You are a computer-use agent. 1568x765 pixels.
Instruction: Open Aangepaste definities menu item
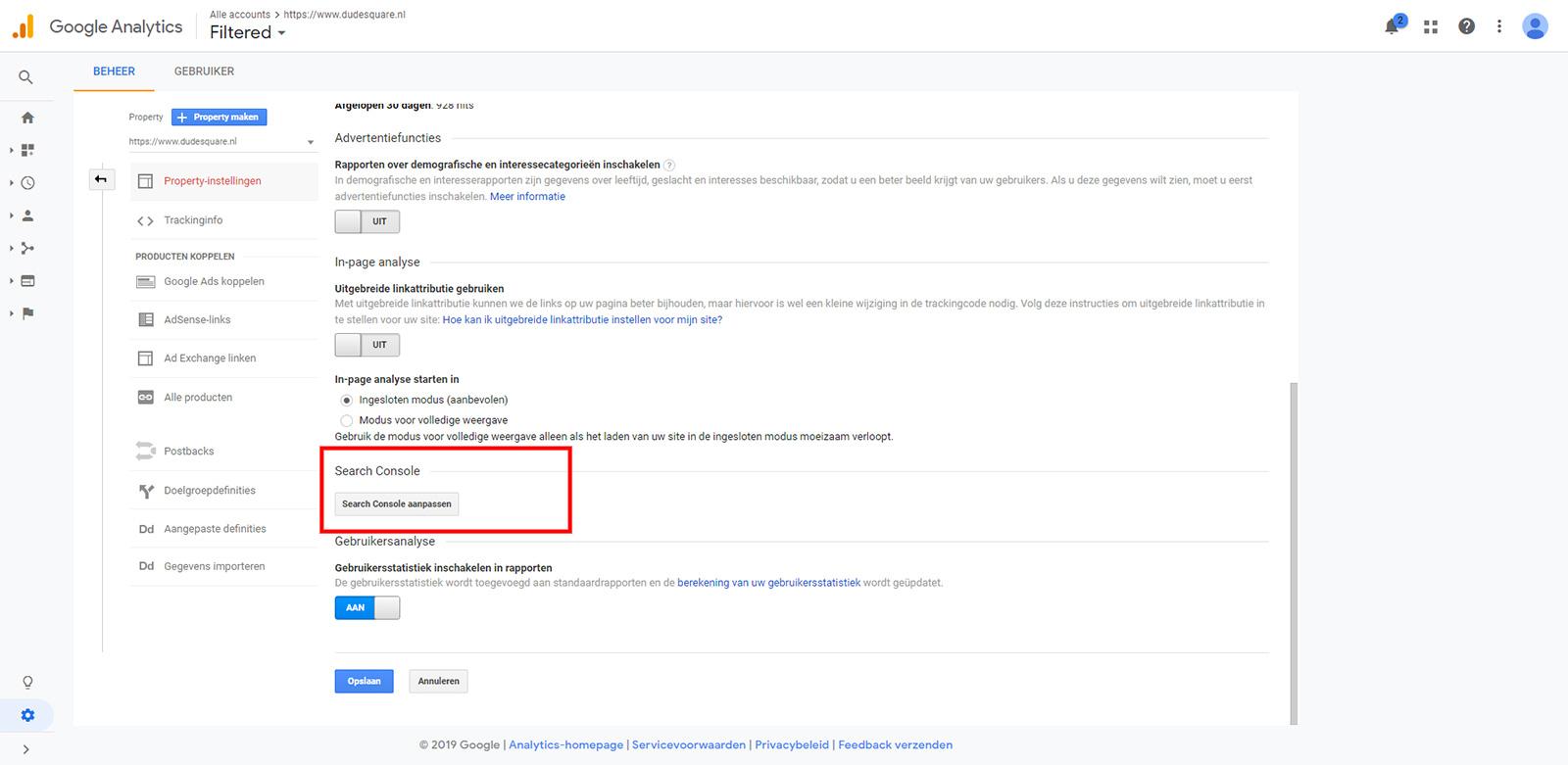(x=224, y=529)
